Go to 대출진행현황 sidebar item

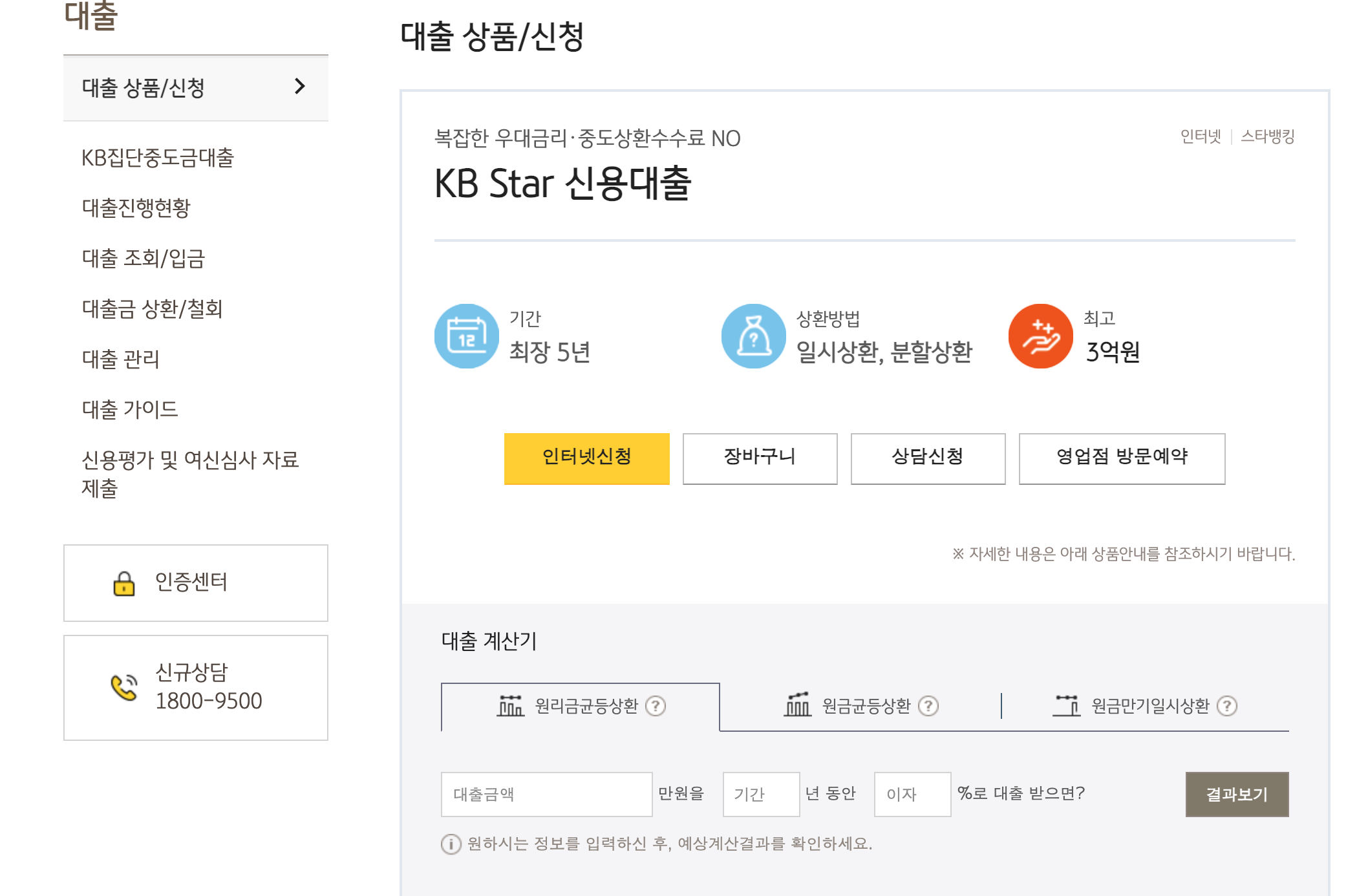pos(136,208)
